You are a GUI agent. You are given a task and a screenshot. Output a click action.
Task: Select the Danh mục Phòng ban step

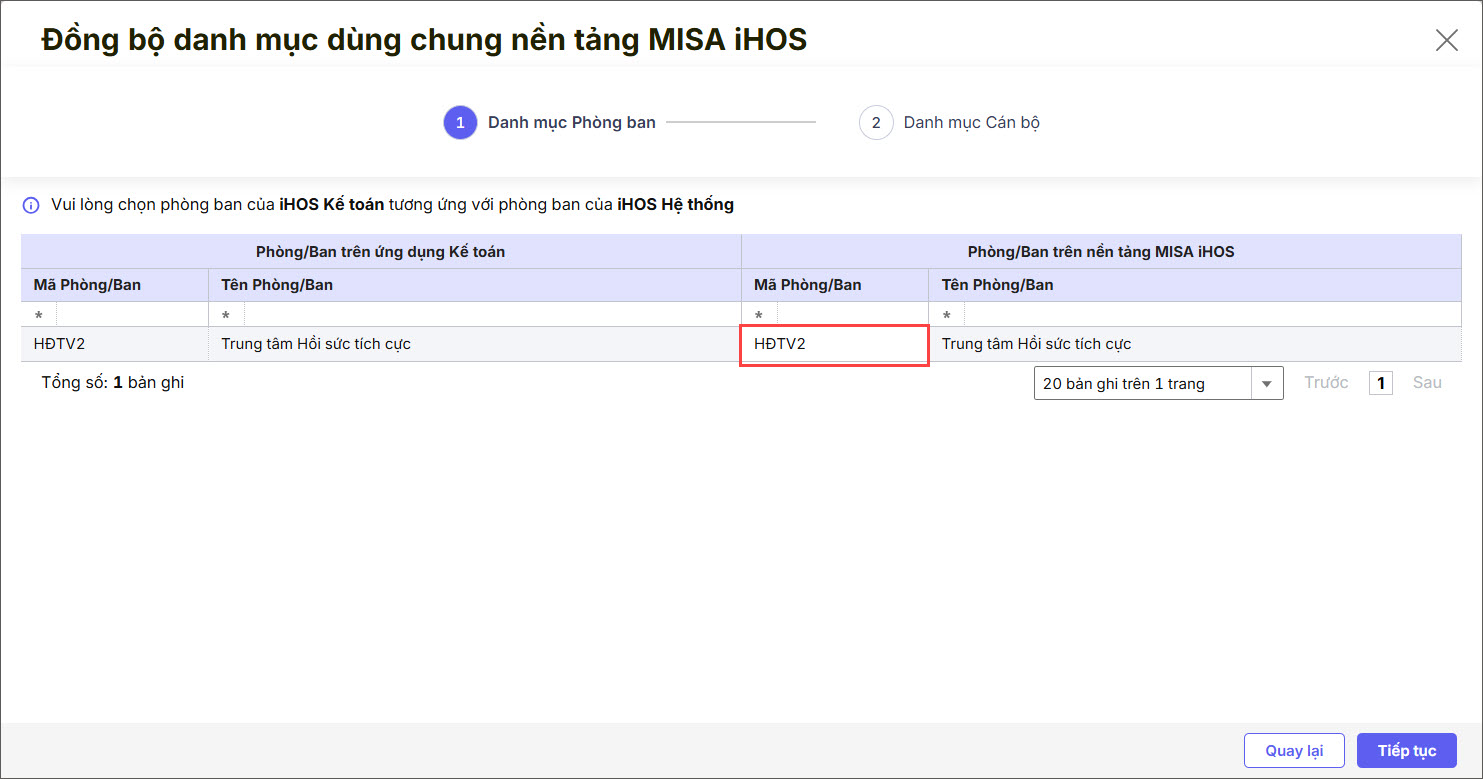571,123
